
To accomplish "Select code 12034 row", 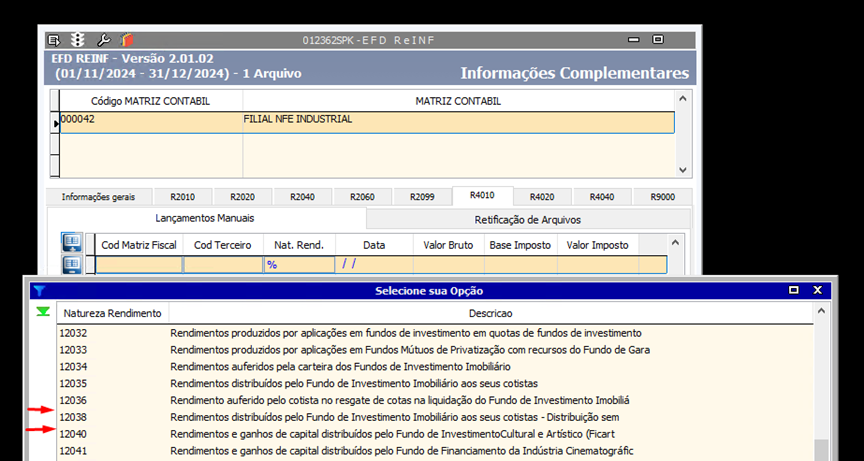I will point(435,367).
